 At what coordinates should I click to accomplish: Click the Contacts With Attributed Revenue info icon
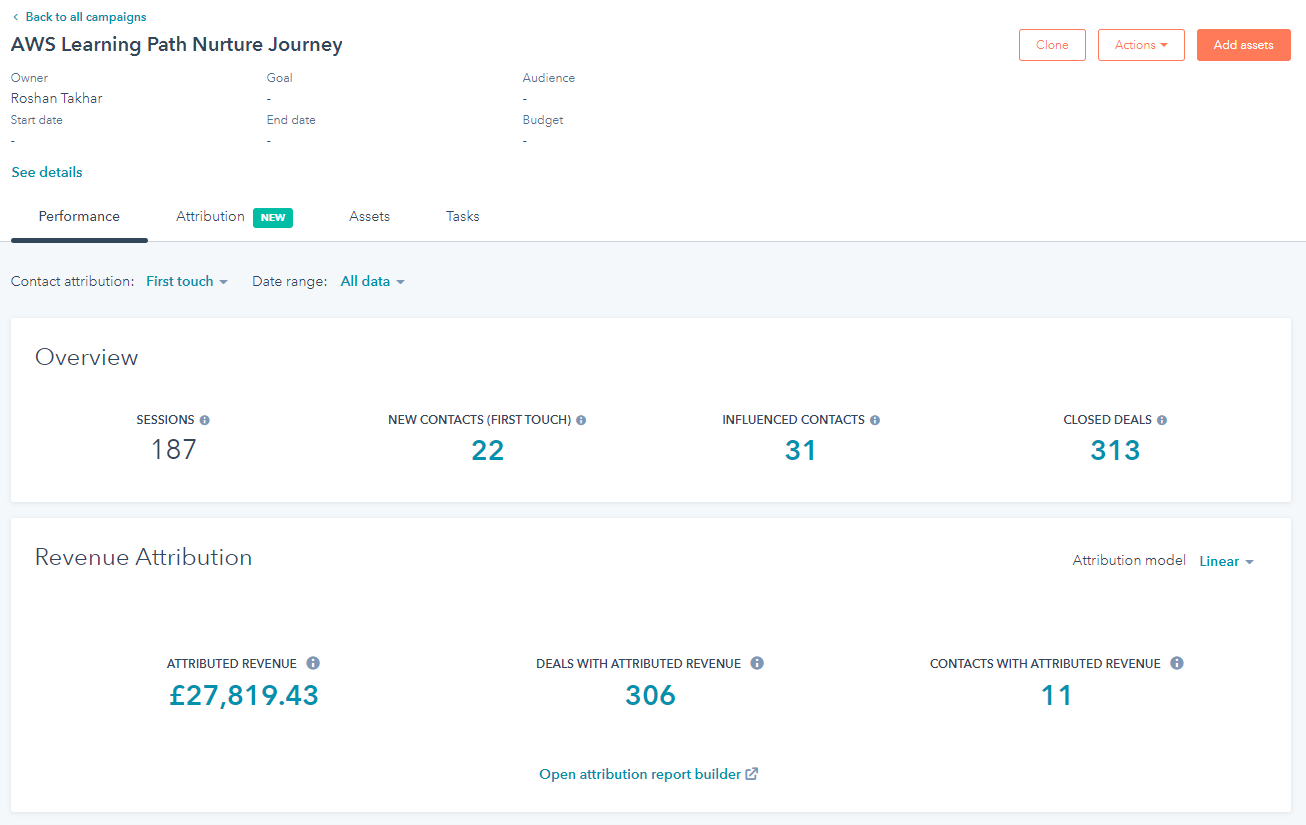[x=1177, y=663]
